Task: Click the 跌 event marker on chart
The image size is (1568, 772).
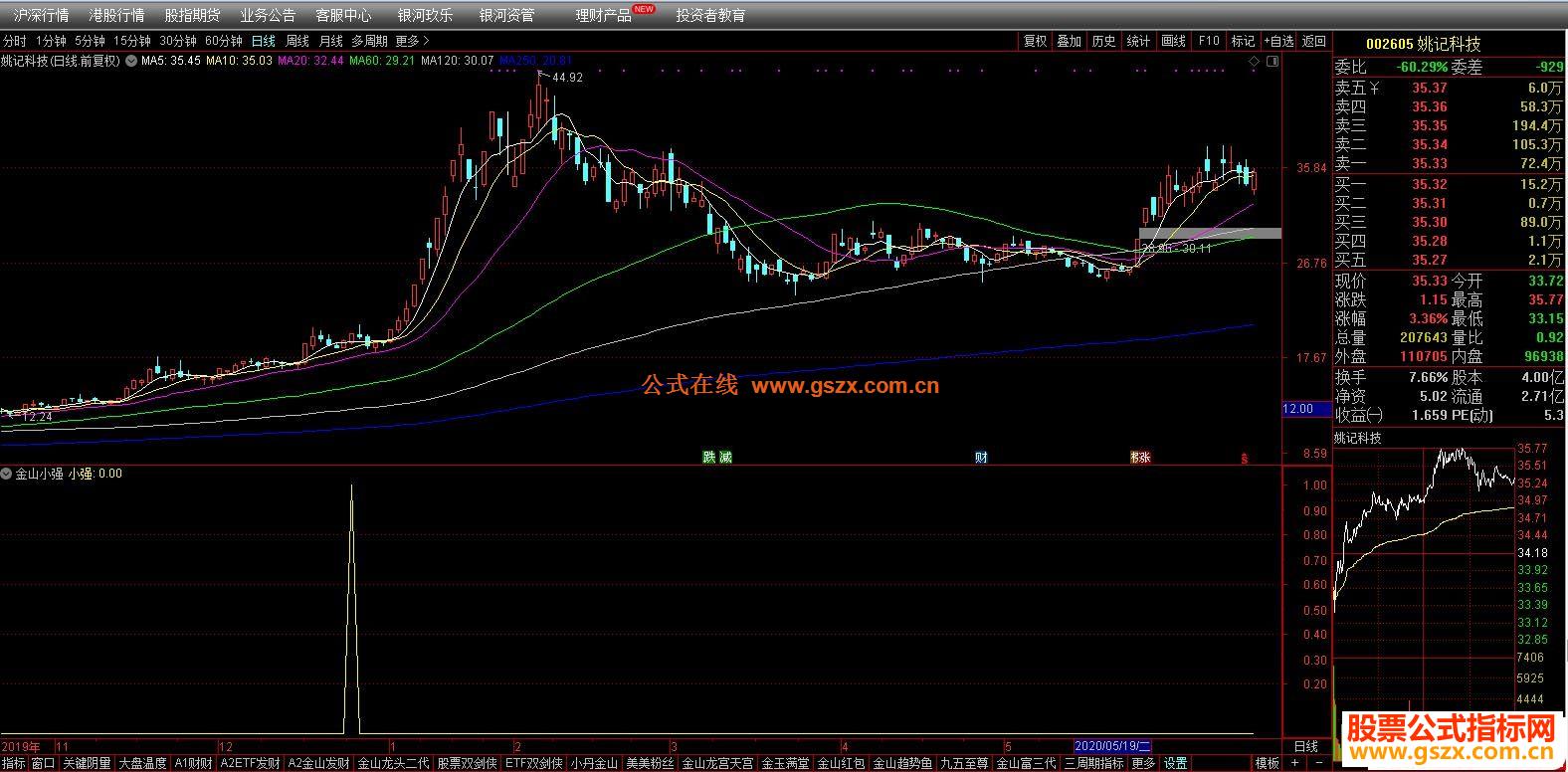Action: (x=709, y=458)
